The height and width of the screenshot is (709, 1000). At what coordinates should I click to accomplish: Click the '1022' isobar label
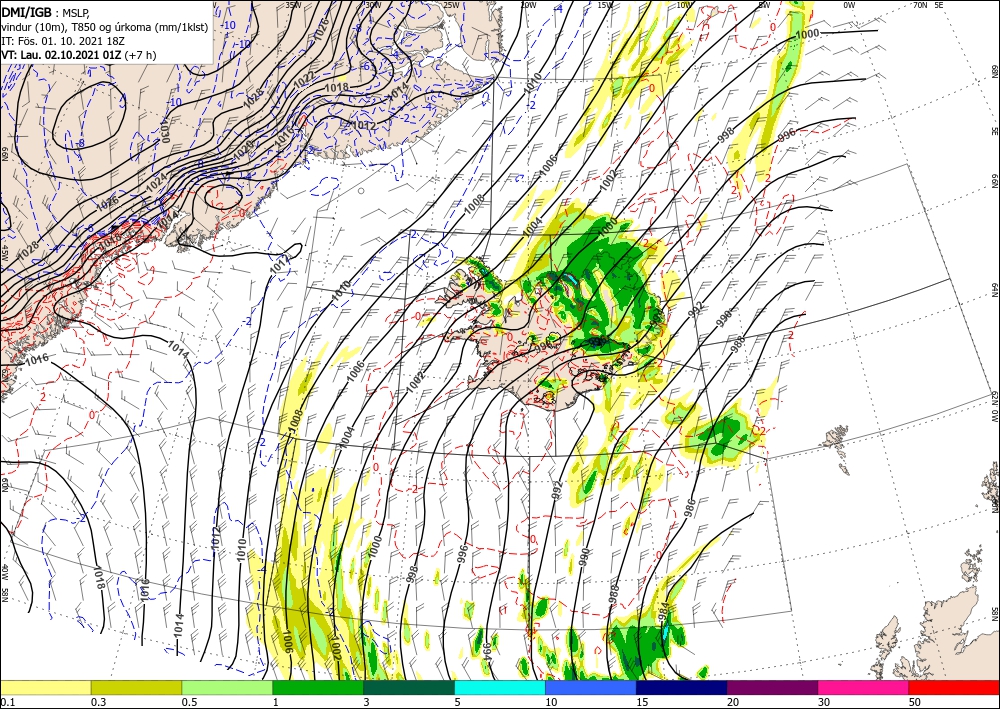pos(304,78)
